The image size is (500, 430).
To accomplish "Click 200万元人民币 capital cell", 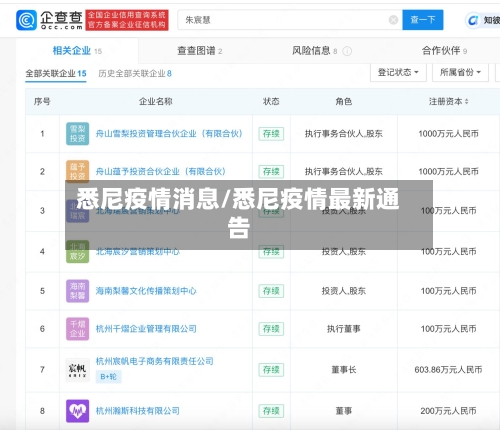I will [x=448, y=411].
